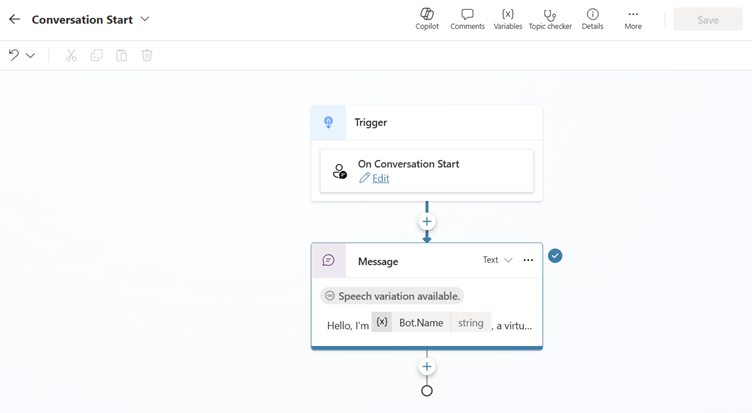Image resolution: width=752 pixels, height=413 pixels.
Task: Add node between Trigger and Message
Action: [427, 222]
